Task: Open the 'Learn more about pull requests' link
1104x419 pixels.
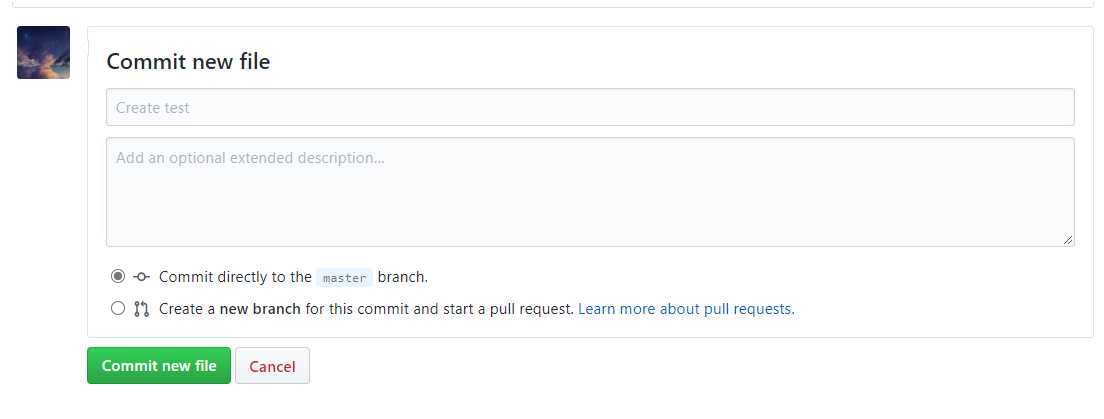Action: (686, 308)
